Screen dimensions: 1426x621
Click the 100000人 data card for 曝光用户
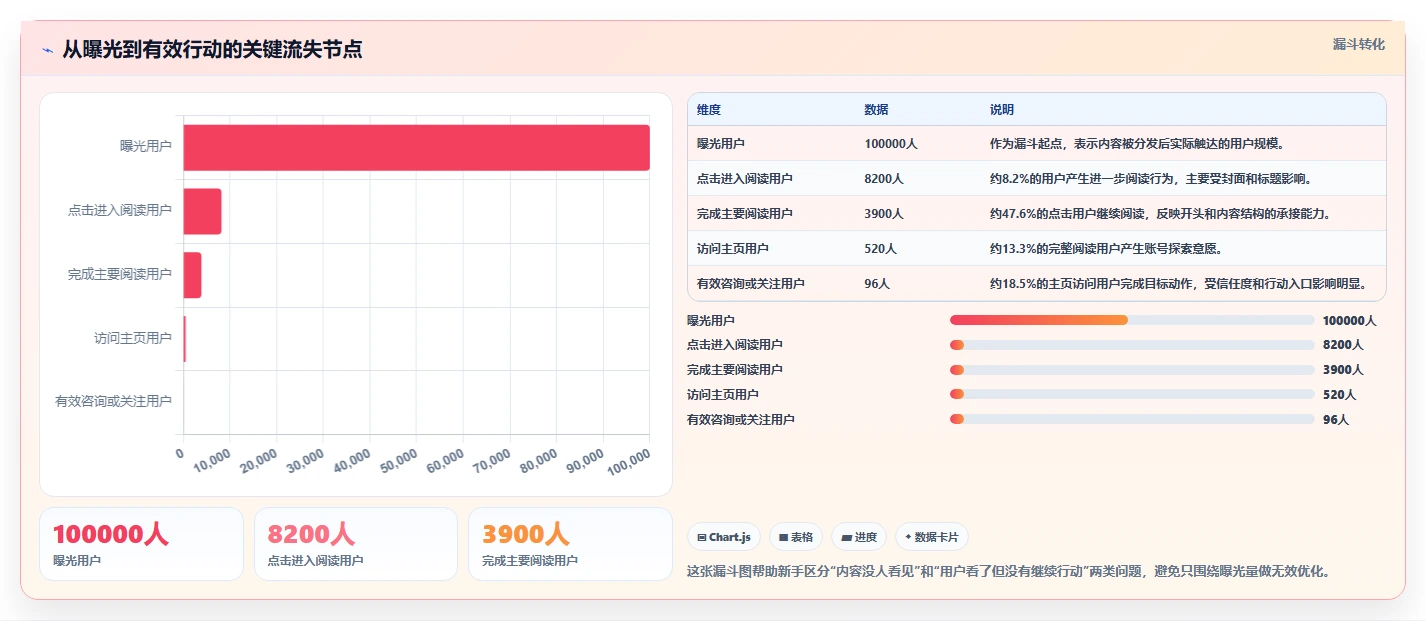(141, 544)
